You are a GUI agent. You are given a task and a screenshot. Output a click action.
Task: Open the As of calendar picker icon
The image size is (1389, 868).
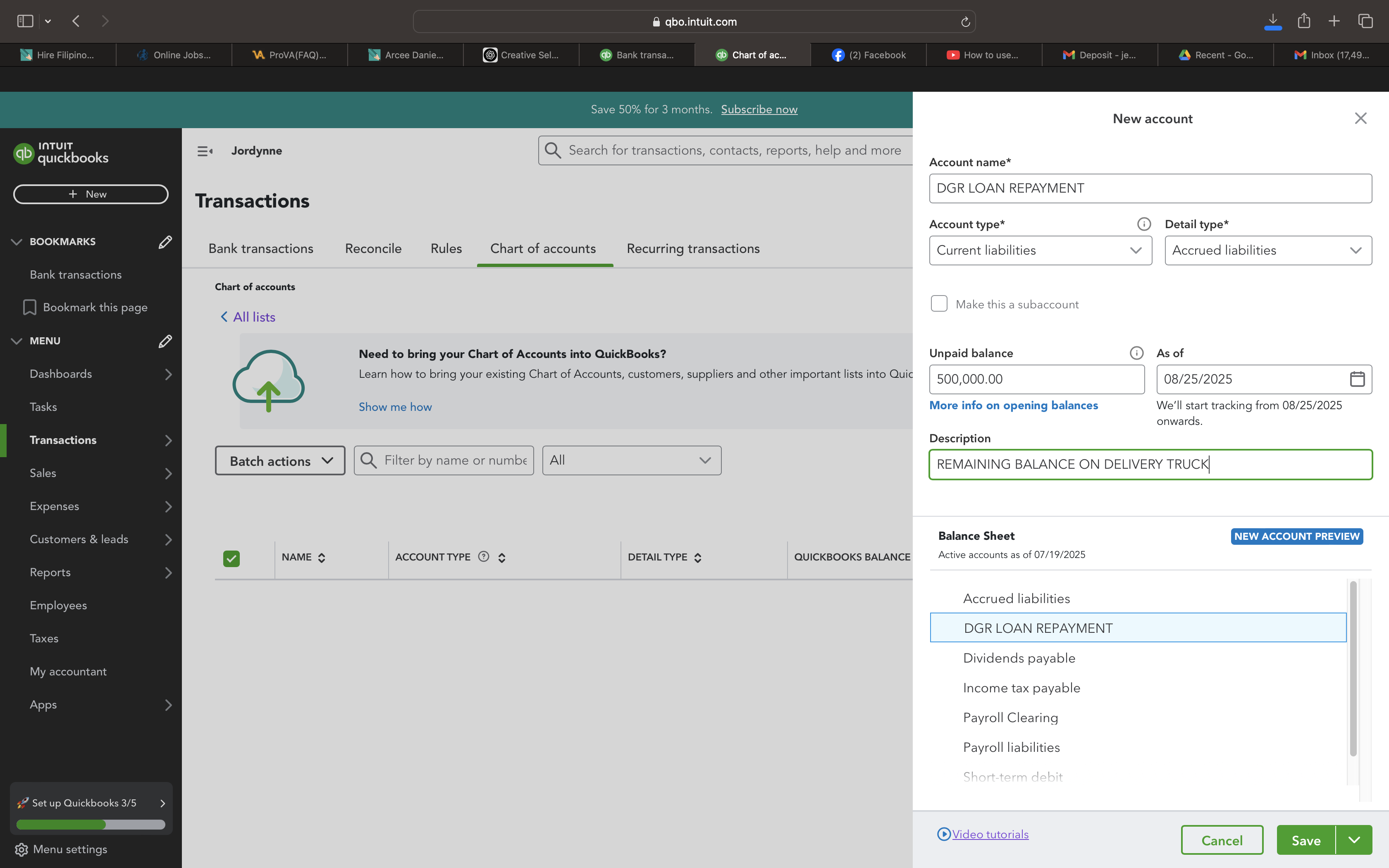click(1357, 379)
